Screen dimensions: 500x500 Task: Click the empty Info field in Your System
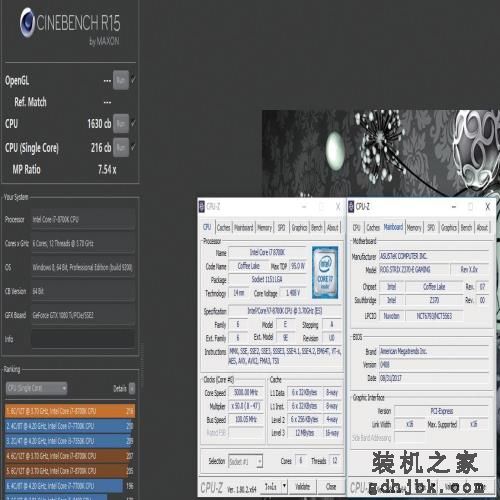[x=83, y=339]
